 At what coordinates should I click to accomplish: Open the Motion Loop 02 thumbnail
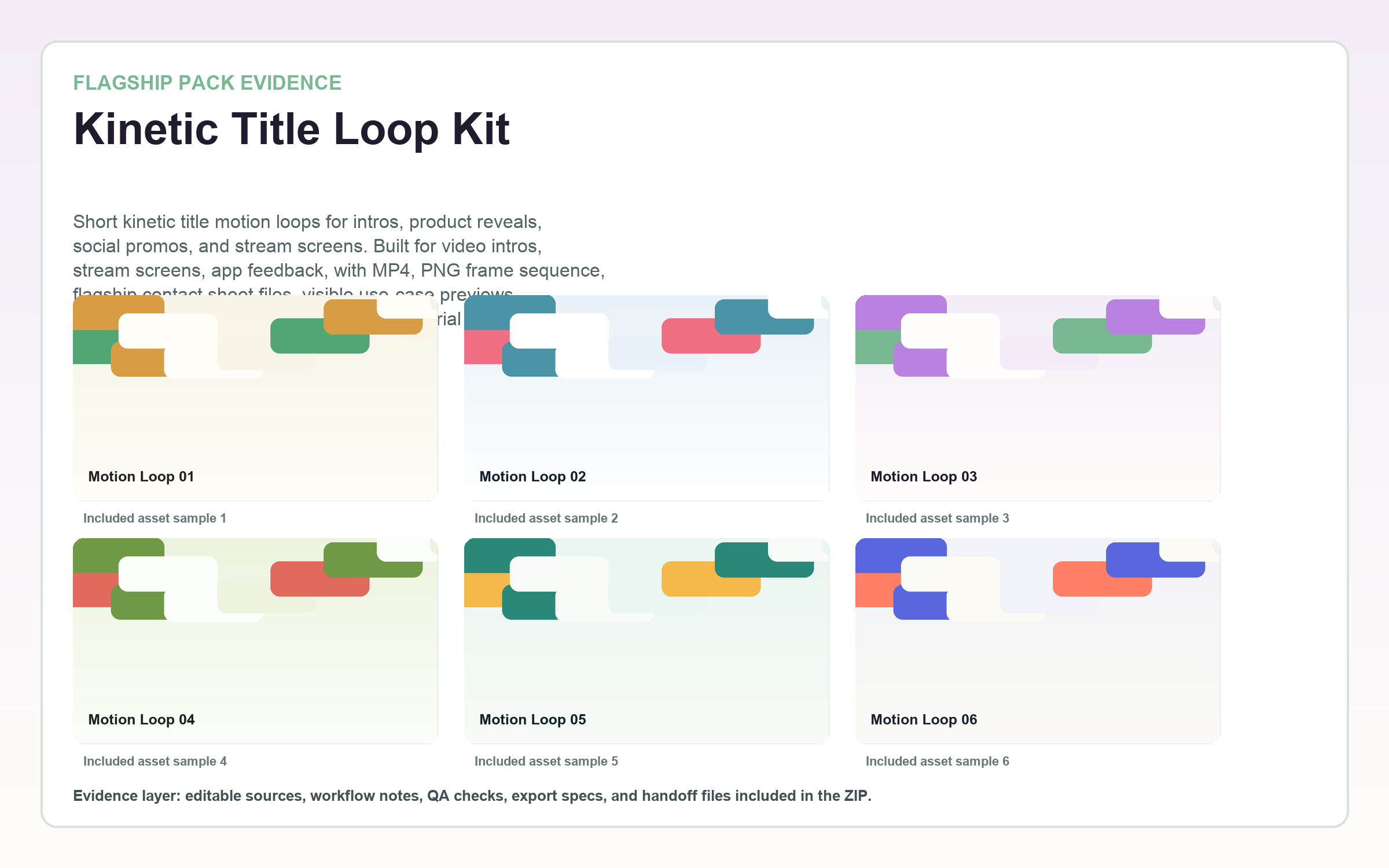coord(646,398)
